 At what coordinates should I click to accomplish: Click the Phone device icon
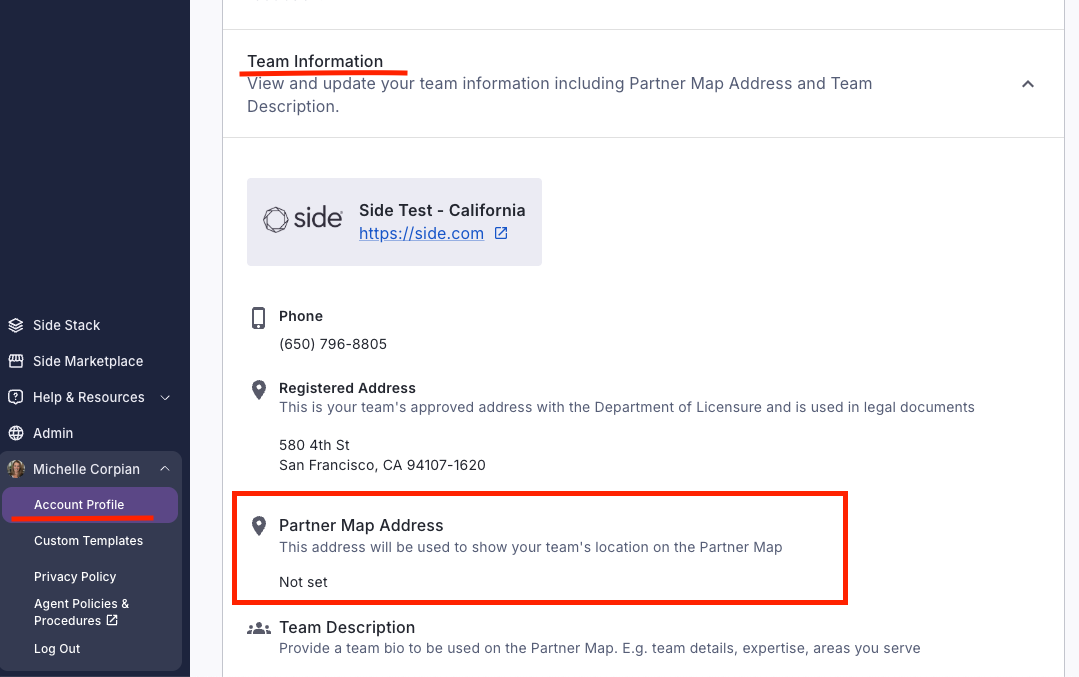pyautogui.click(x=259, y=318)
